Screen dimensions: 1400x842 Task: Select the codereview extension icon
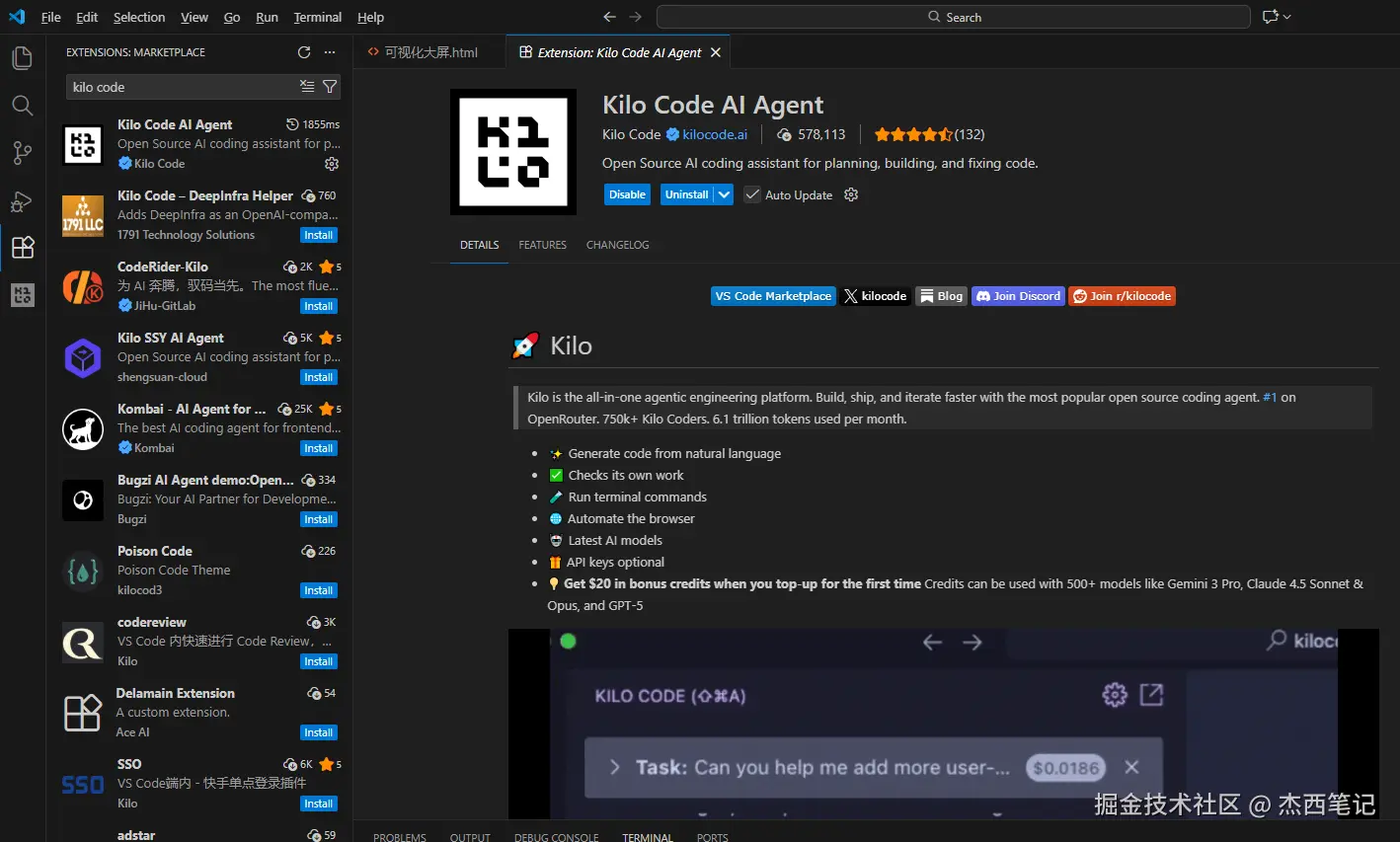pyautogui.click(x=83, y=643)
